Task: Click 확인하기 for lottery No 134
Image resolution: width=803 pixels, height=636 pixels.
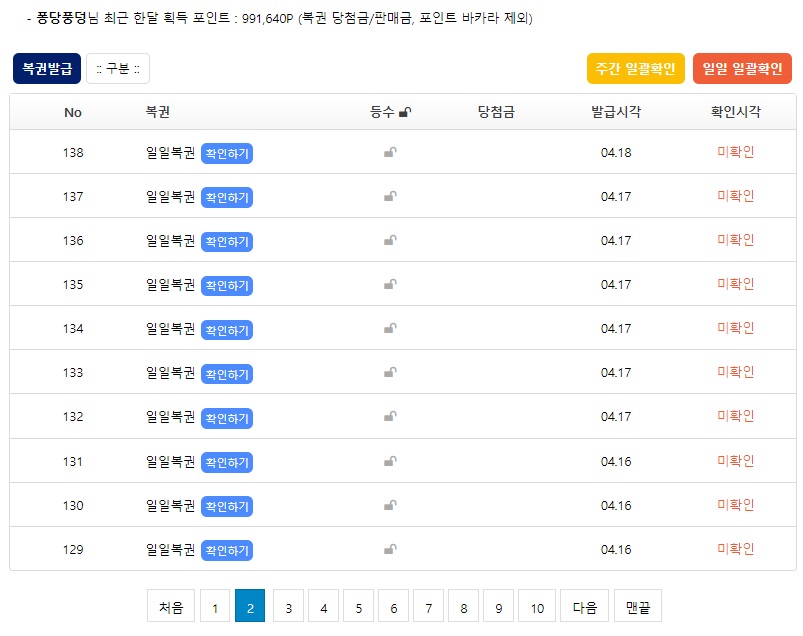Action: 227,330
